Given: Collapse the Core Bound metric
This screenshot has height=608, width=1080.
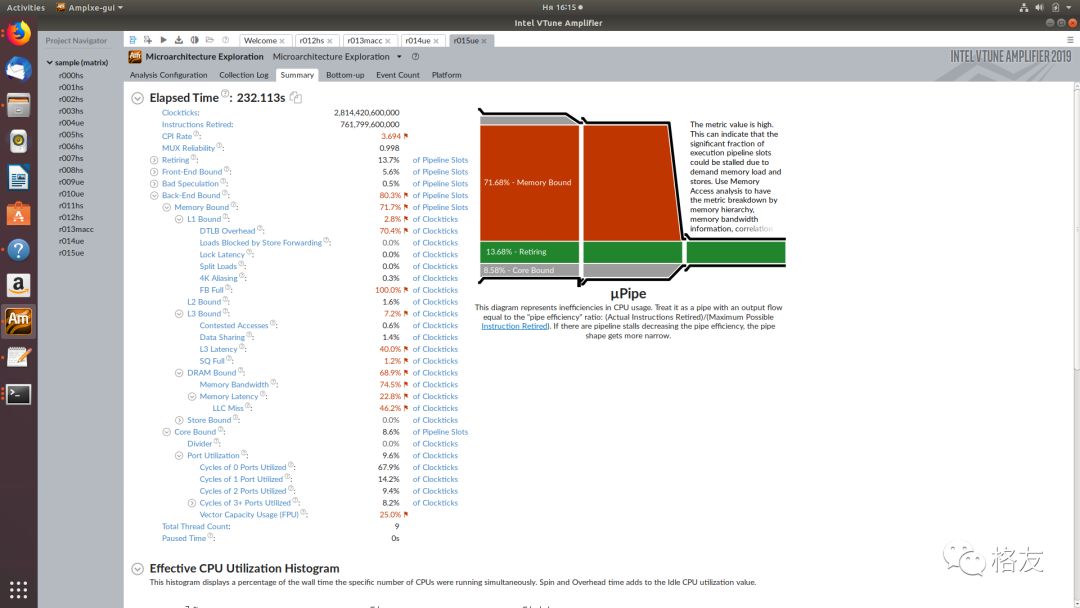Looking at the screenshot, I should click(x=167, y=432).
